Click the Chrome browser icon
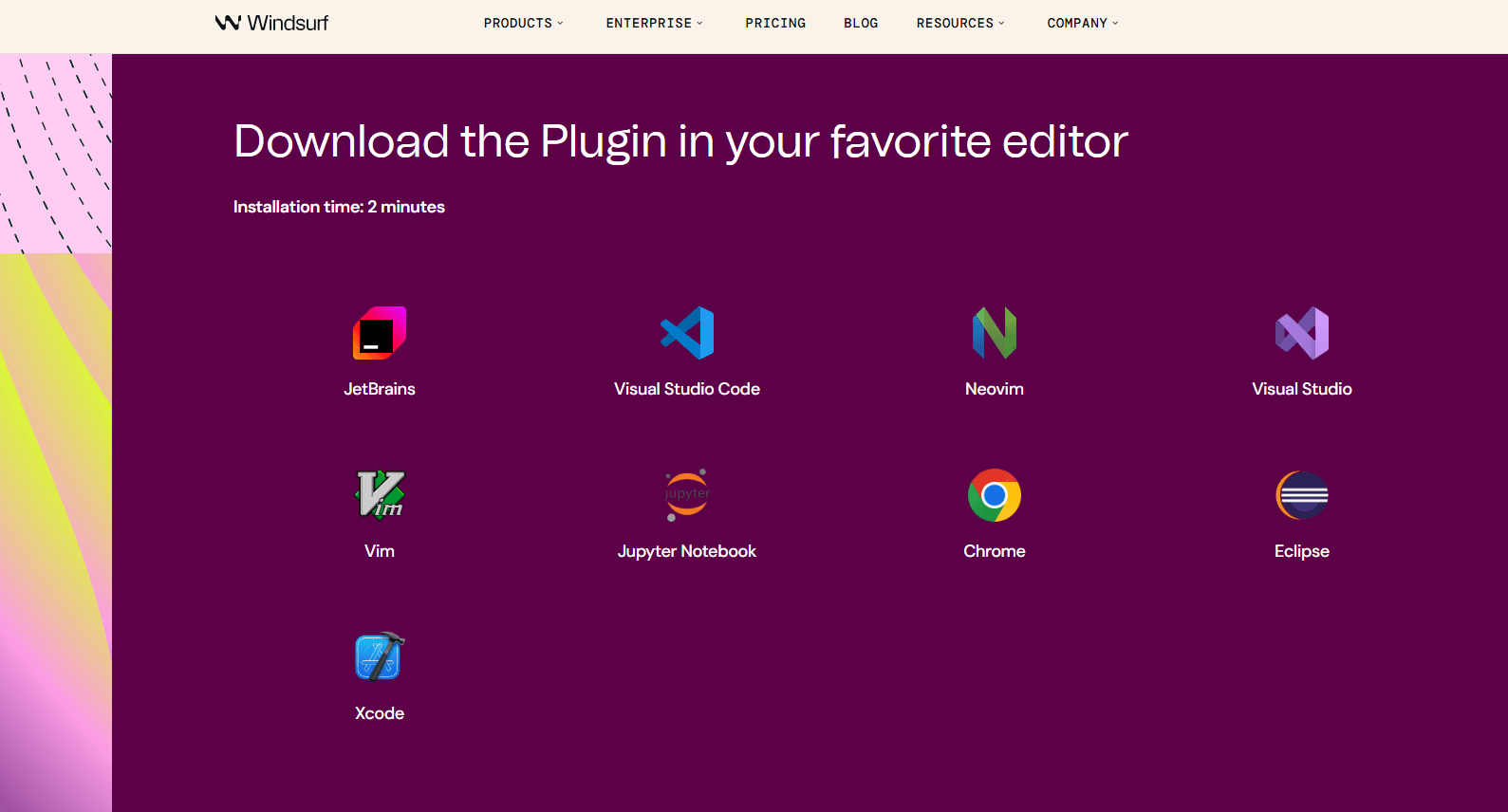The image size is (1508, 812). pos(995,495)
